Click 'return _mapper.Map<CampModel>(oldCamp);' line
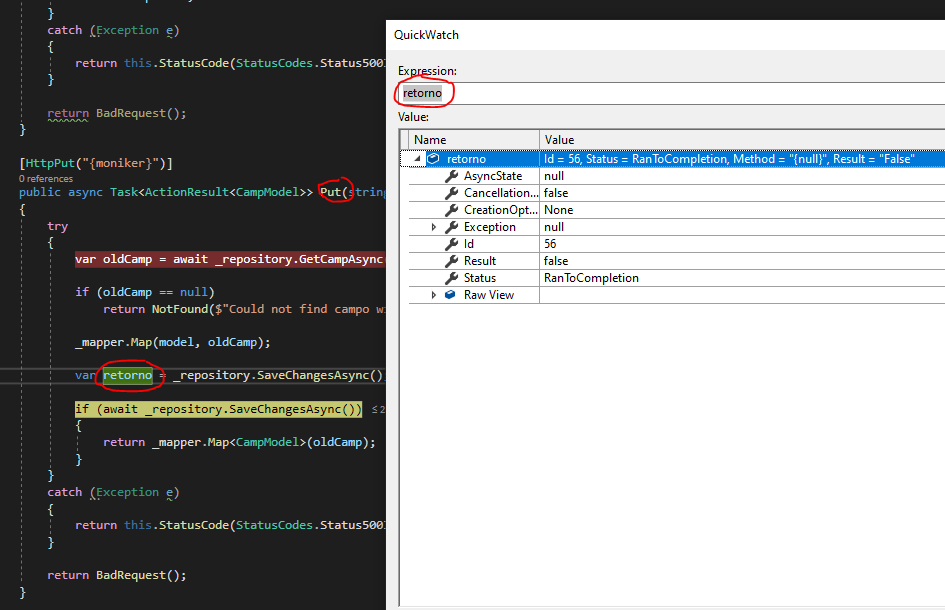This screenshot has width=945, height=610. pyautogui.click(x=239, y=442)
